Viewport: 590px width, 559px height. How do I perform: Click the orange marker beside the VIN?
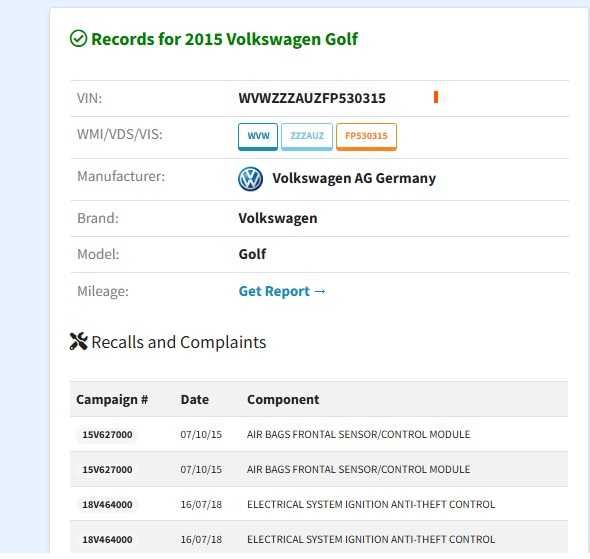coord(436,97)
